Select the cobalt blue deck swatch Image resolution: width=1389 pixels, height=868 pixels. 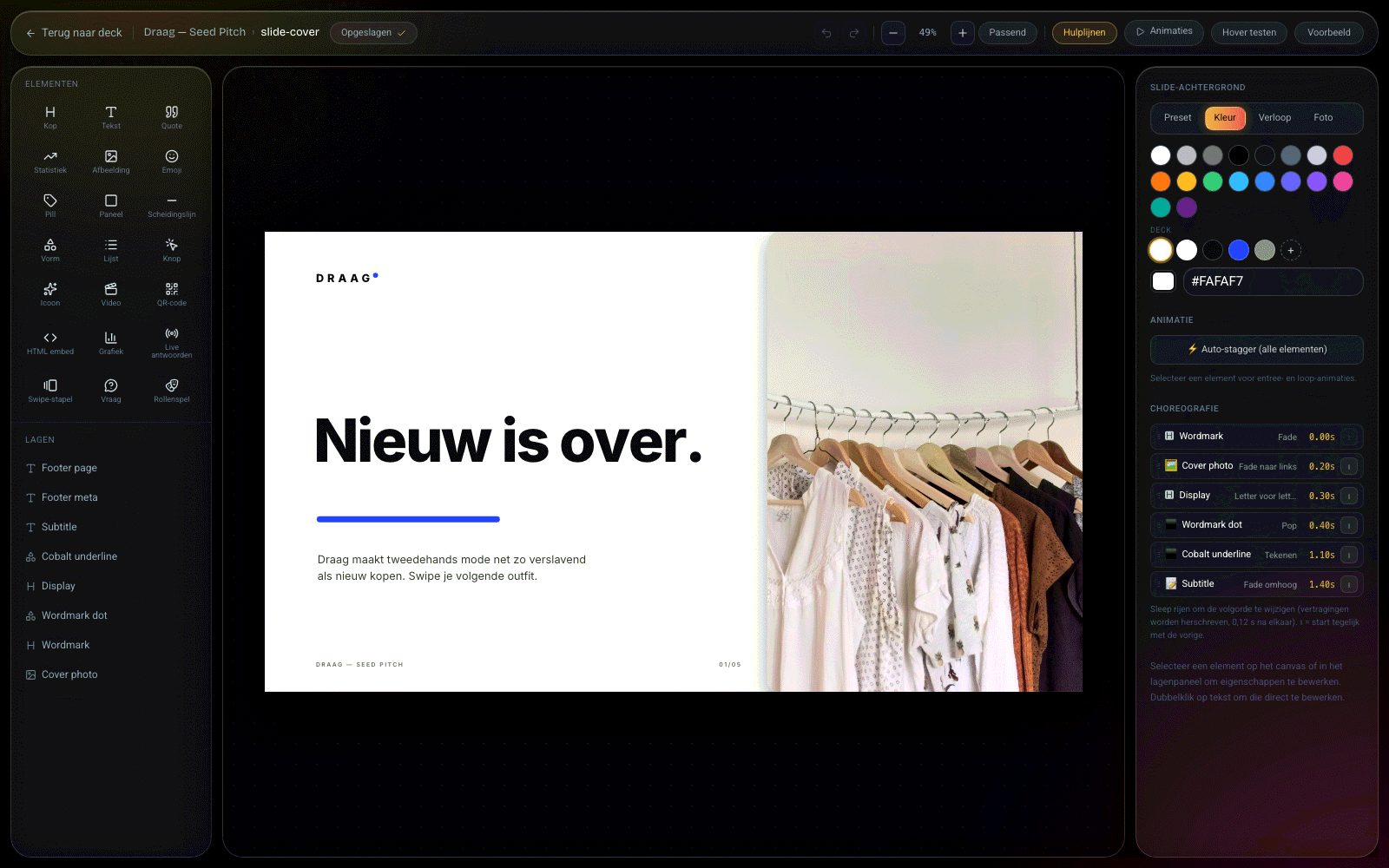tap(1239, 250)
